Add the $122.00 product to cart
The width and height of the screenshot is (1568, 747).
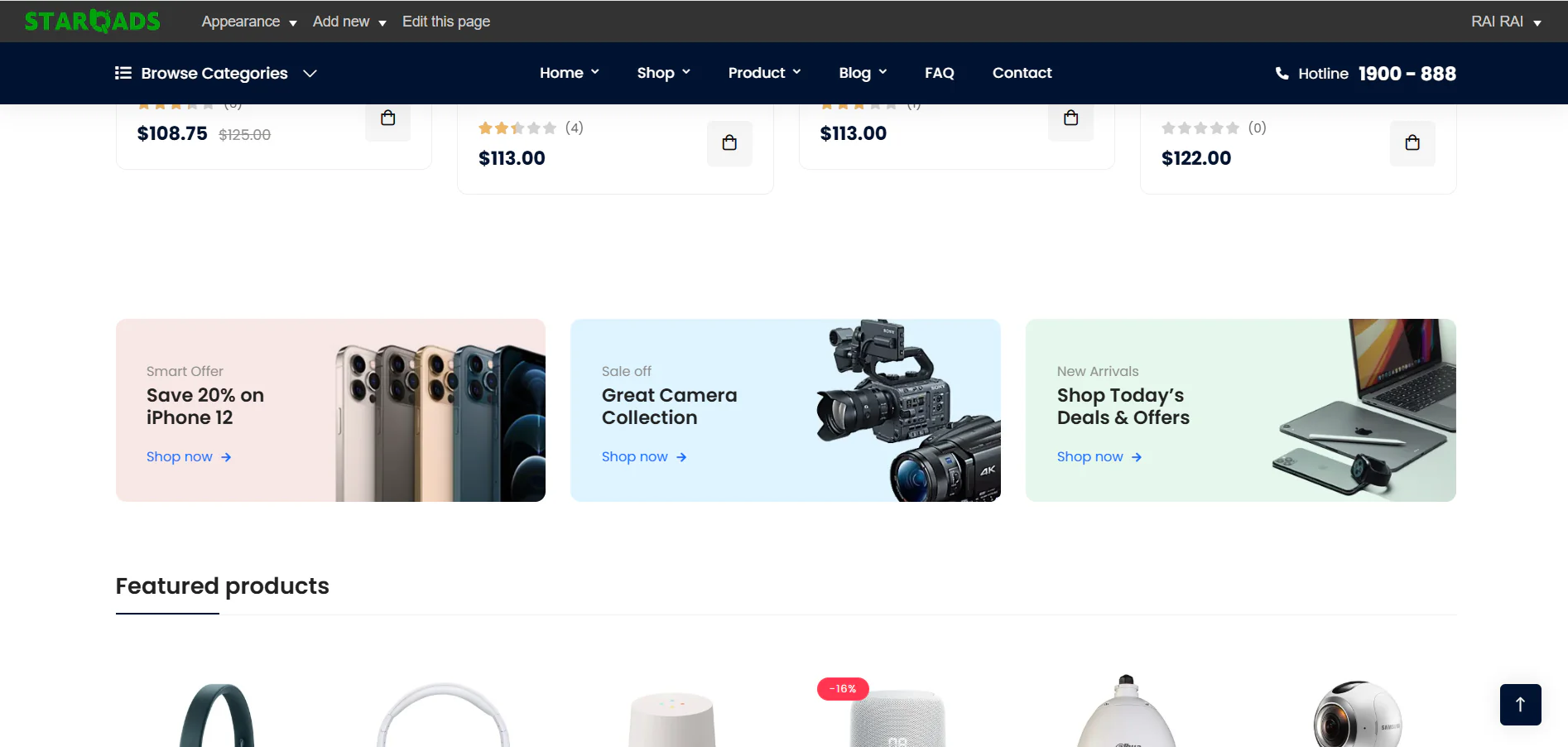pos(1412,143)
